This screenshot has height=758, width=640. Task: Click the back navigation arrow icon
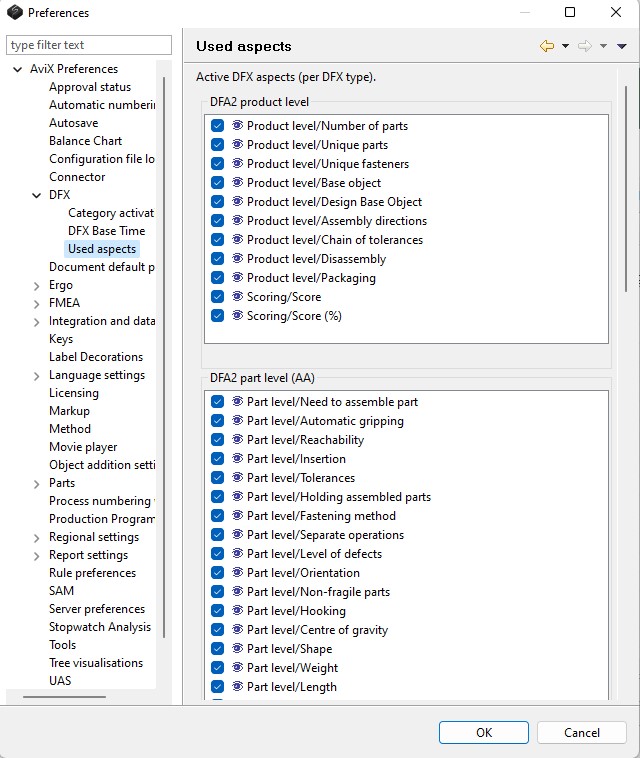click(546, 46)
